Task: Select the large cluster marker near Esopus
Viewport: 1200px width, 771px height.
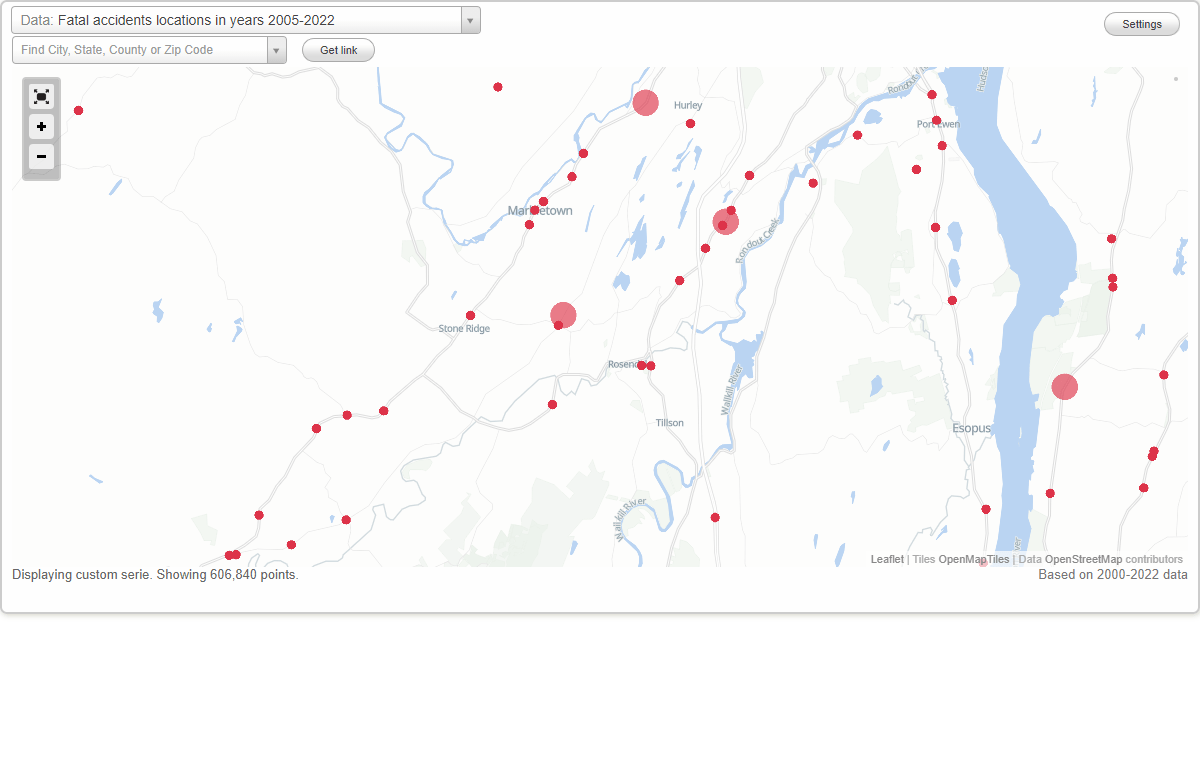Action: (1064, 387)
